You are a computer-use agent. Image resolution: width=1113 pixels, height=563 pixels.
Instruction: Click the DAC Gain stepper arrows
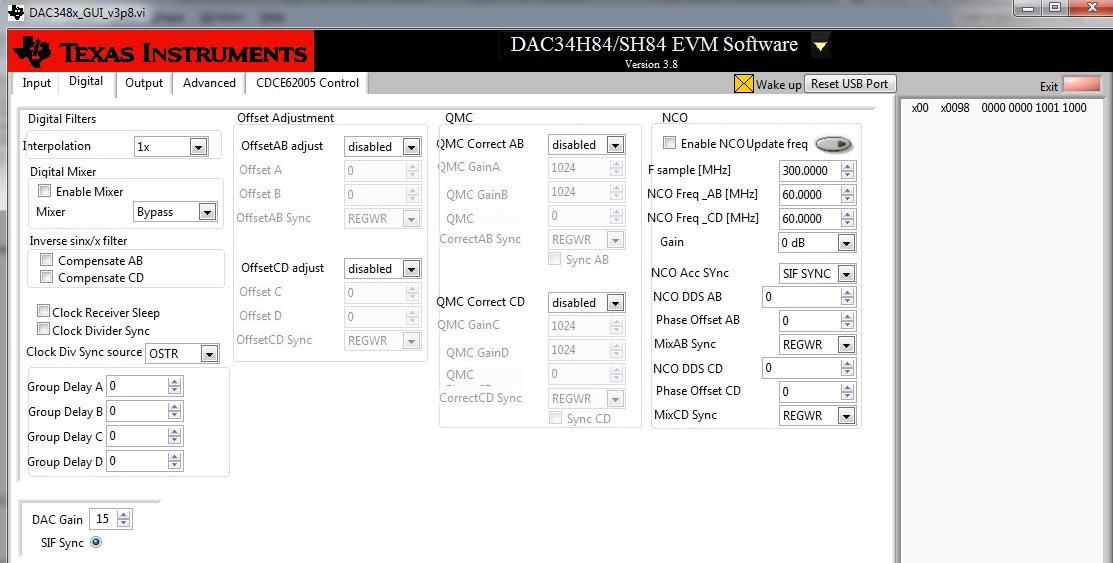(x=124, y=519)
